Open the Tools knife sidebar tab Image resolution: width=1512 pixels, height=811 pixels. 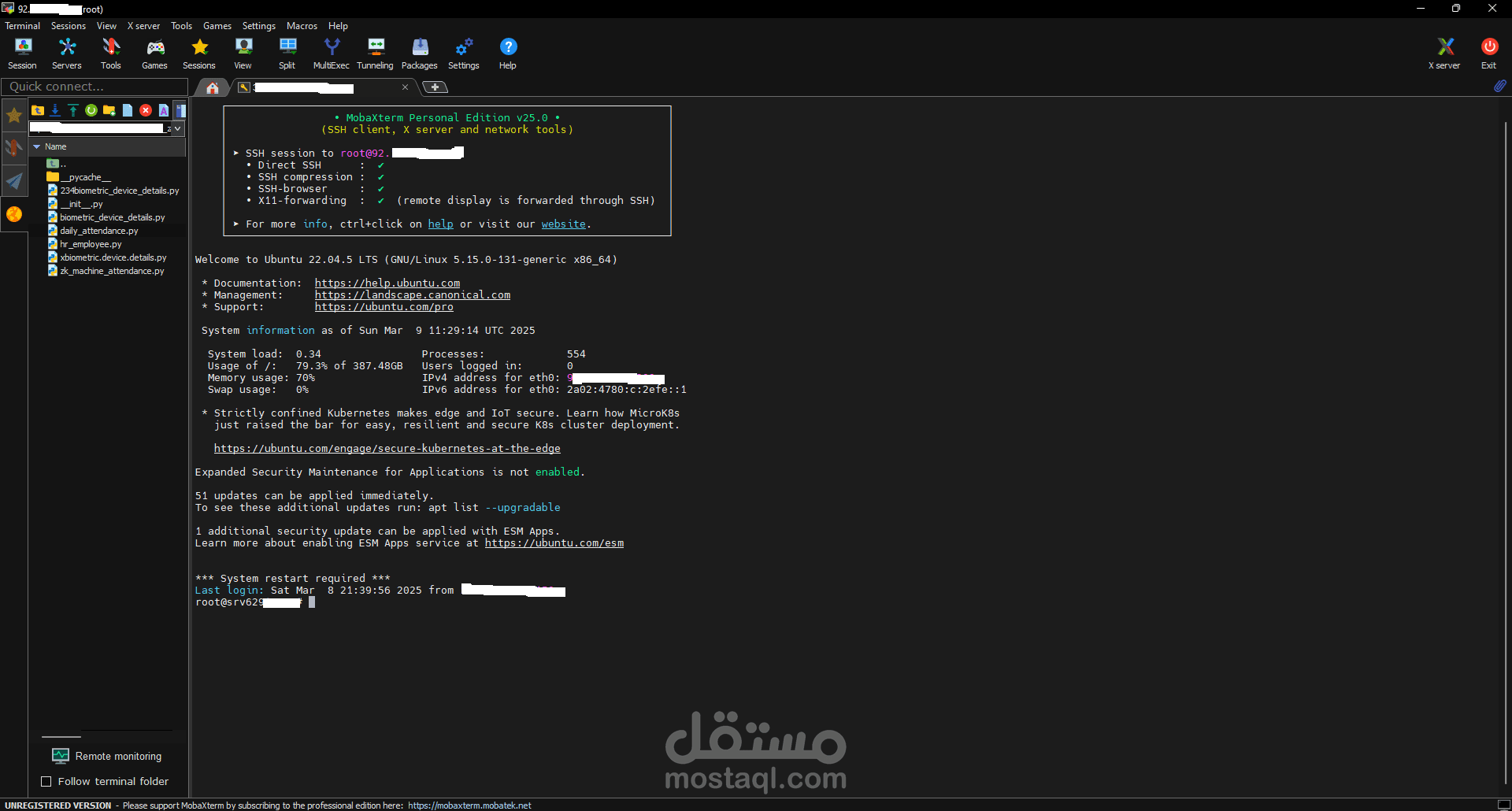[x=14, y=148]
